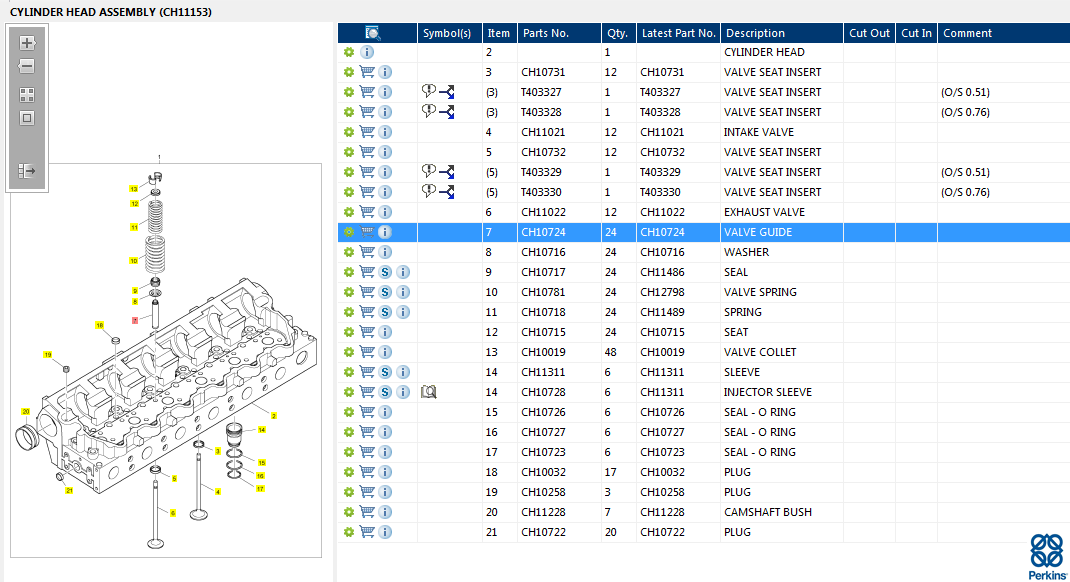This screenshot has width=1070, height=582.
Task: Click the single-square fit-to-window icon
Action: coord(27,118)
